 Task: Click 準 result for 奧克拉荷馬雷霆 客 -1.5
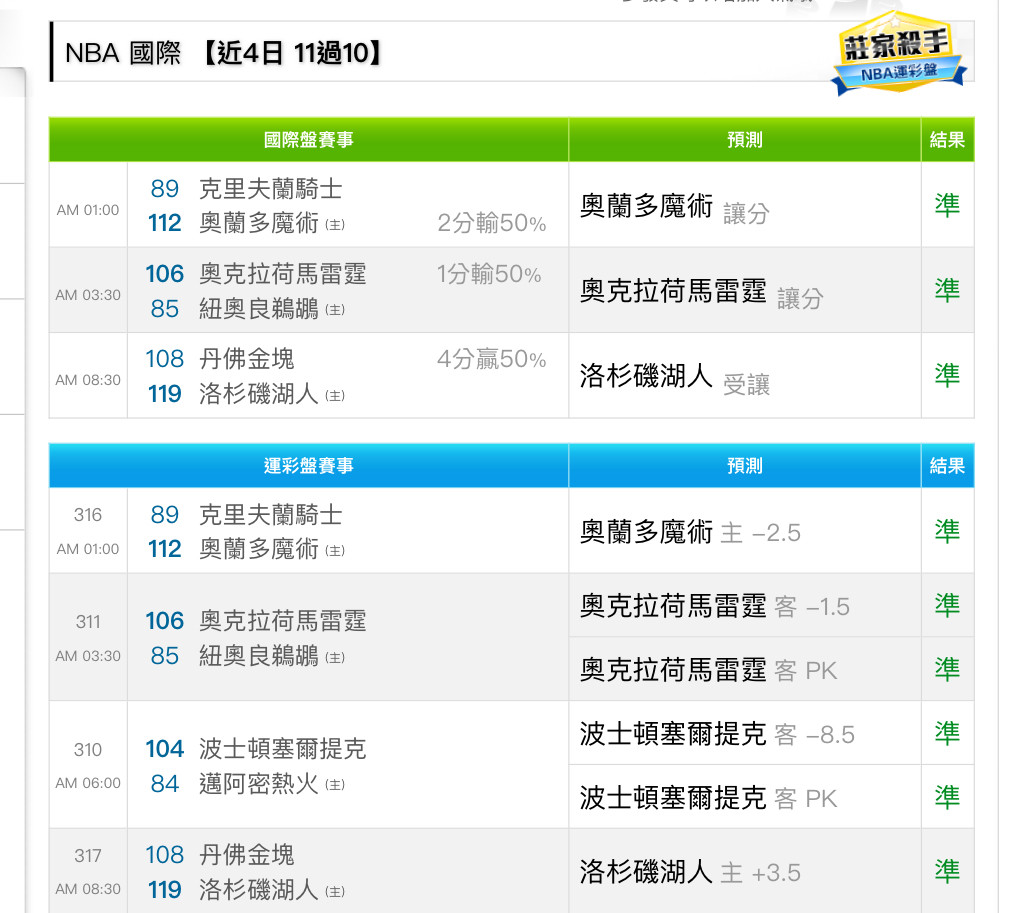pyautogui.click(x=947, y=605)
